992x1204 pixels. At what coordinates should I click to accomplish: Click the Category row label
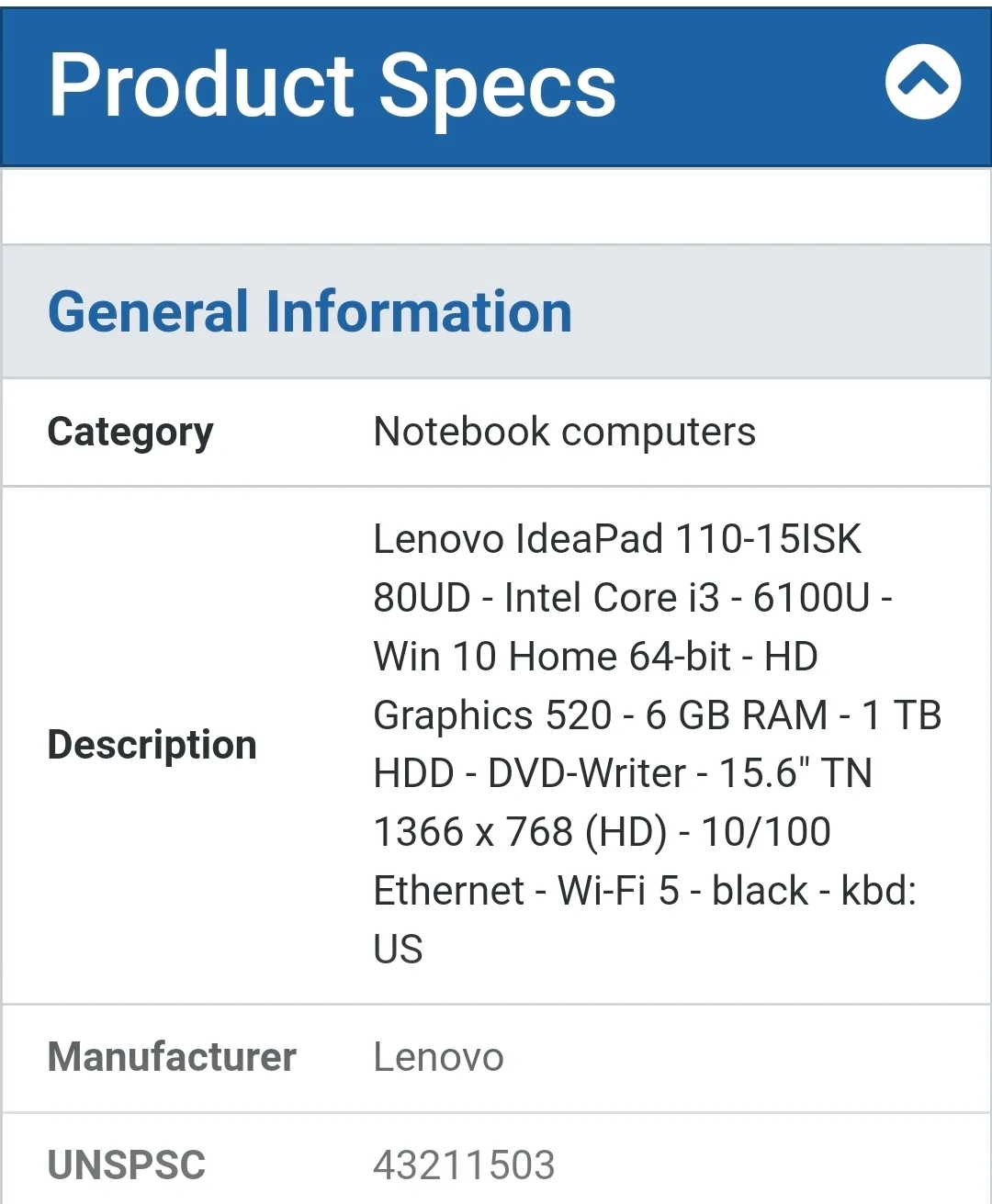(129, 432)
